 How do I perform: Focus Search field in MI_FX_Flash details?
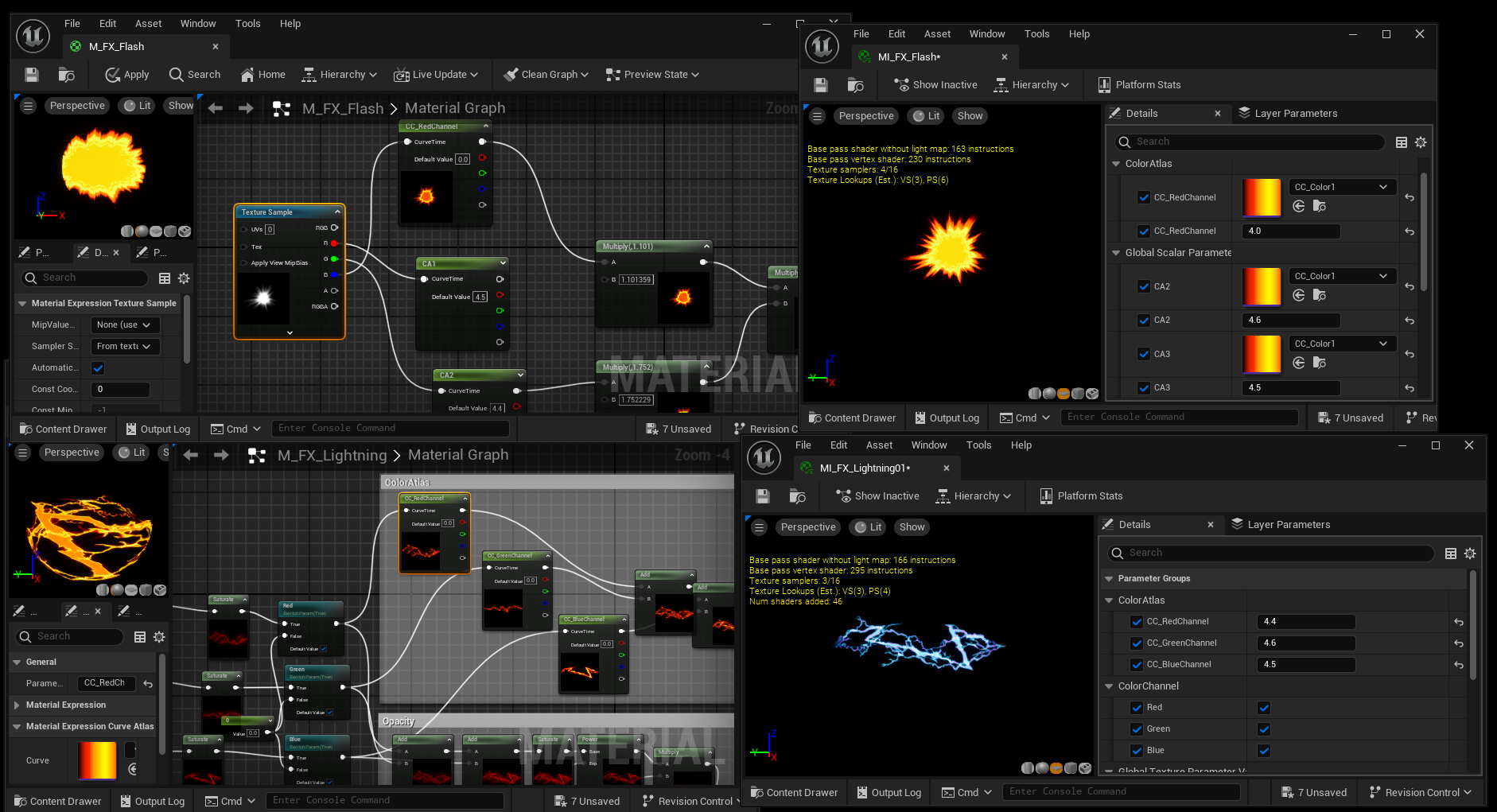1250,142
